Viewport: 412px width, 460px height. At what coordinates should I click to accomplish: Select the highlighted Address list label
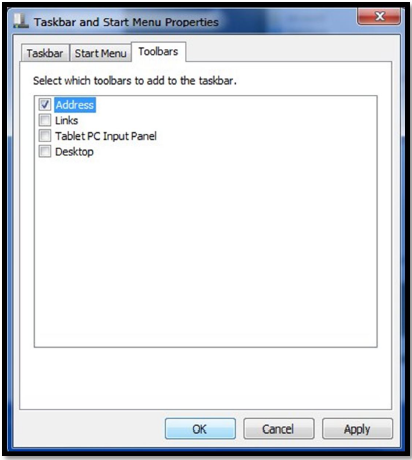click(75, 105)
